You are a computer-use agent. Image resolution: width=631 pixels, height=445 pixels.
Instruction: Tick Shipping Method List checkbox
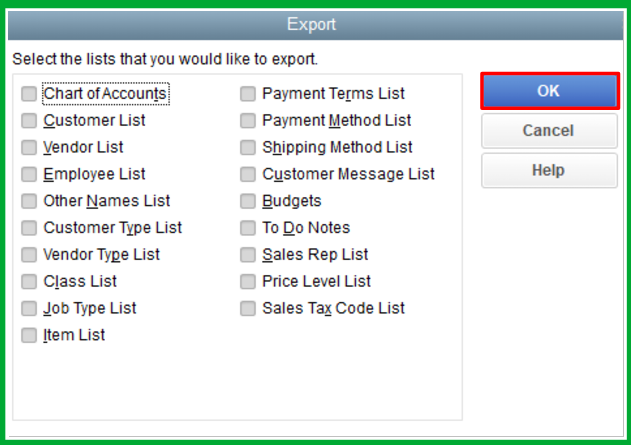(248, 148)
